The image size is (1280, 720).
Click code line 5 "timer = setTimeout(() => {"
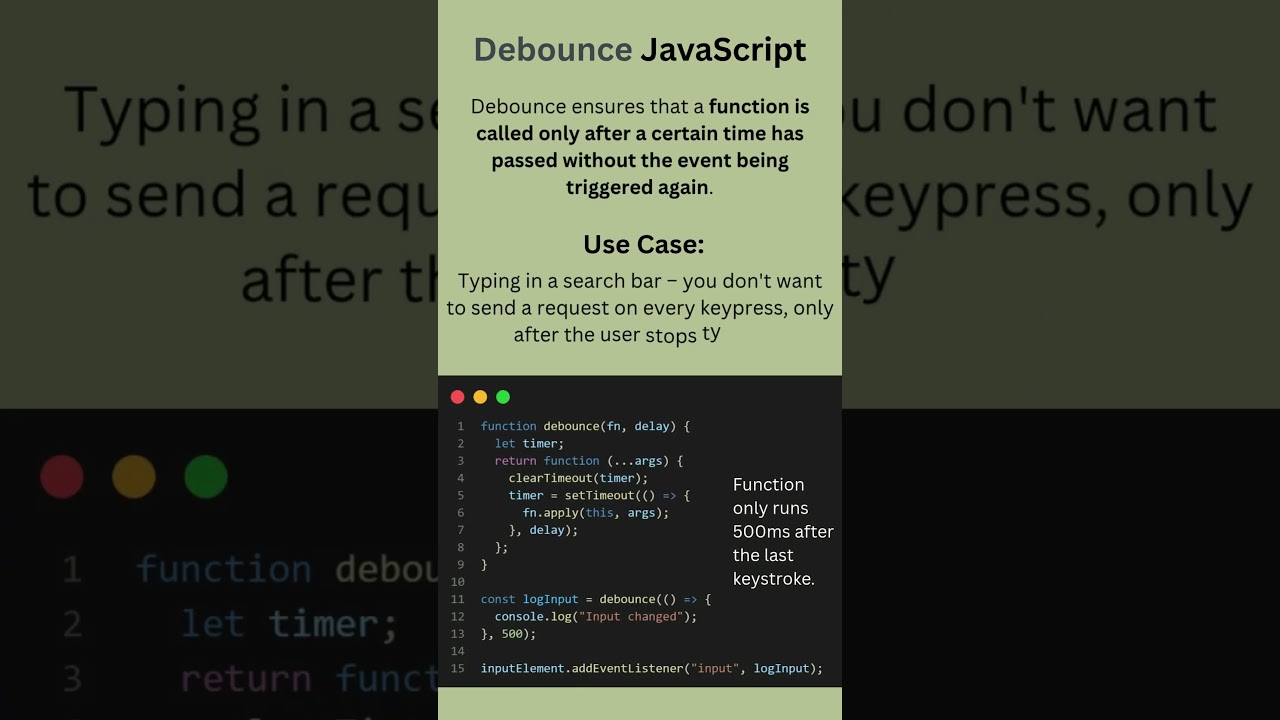[599, 495]
